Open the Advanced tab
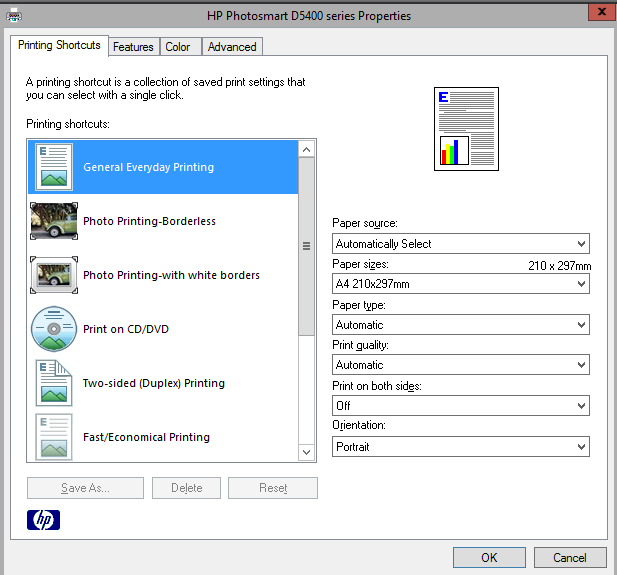This screenshot has width=617, height=575. 232,47
